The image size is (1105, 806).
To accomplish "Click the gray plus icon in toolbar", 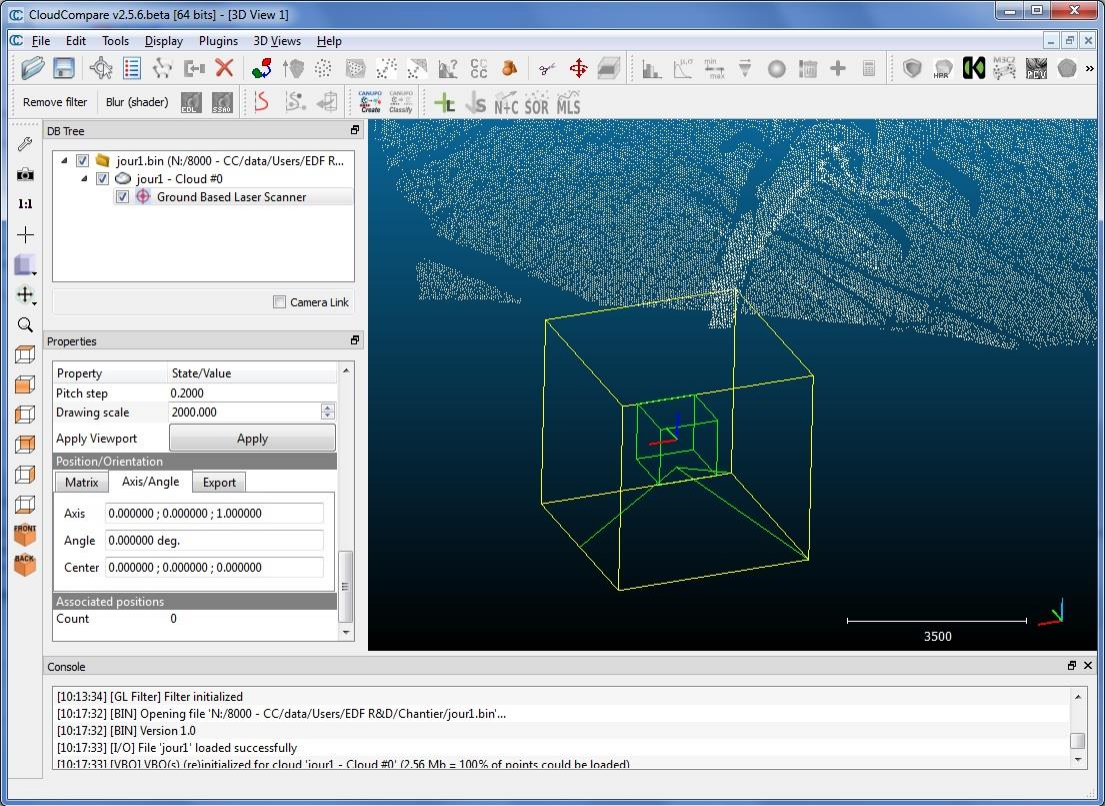I will pos(838,68).
